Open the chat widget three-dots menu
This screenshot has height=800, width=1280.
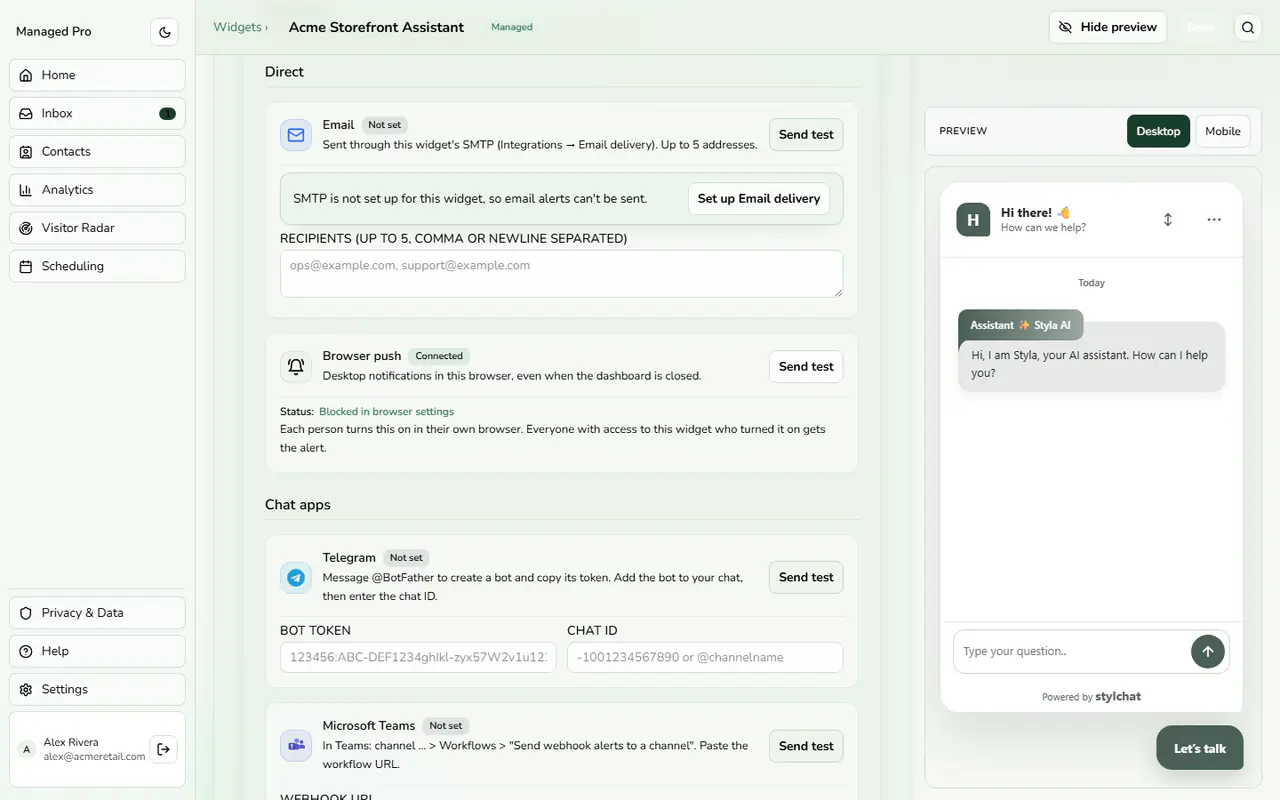tap(1214, 219)
